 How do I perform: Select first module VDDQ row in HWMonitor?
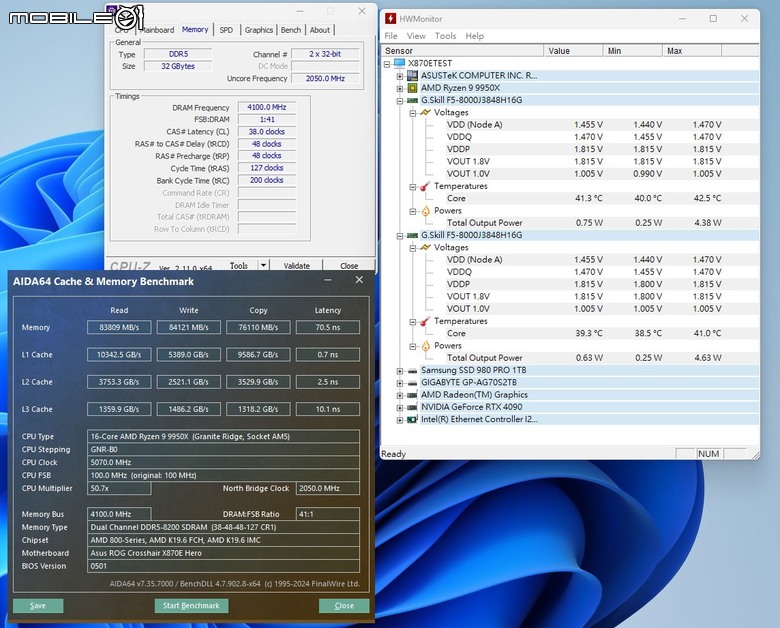pyautogui.click(x=570, y=137)
